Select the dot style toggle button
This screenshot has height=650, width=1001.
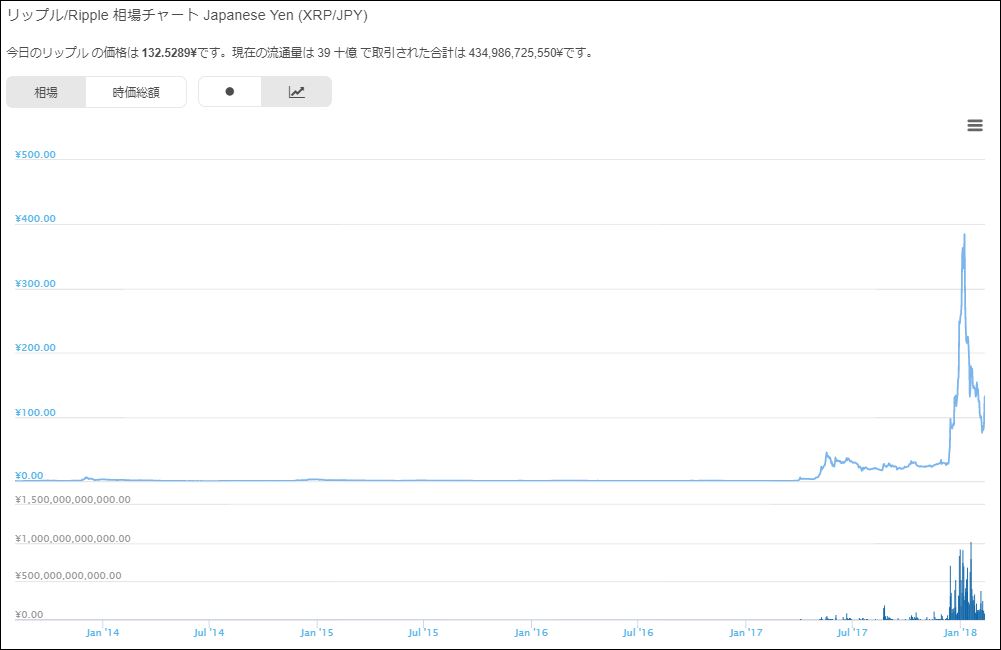point(230,92)
